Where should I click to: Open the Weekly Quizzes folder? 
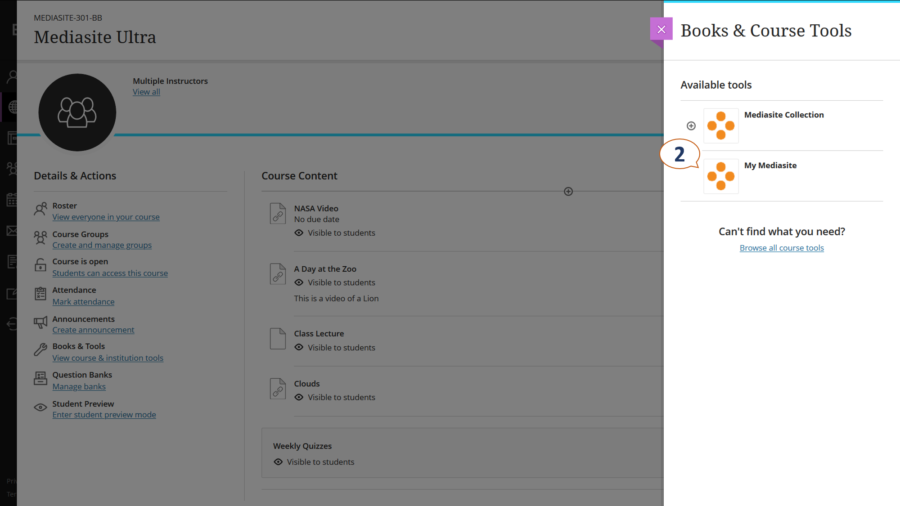302,446
